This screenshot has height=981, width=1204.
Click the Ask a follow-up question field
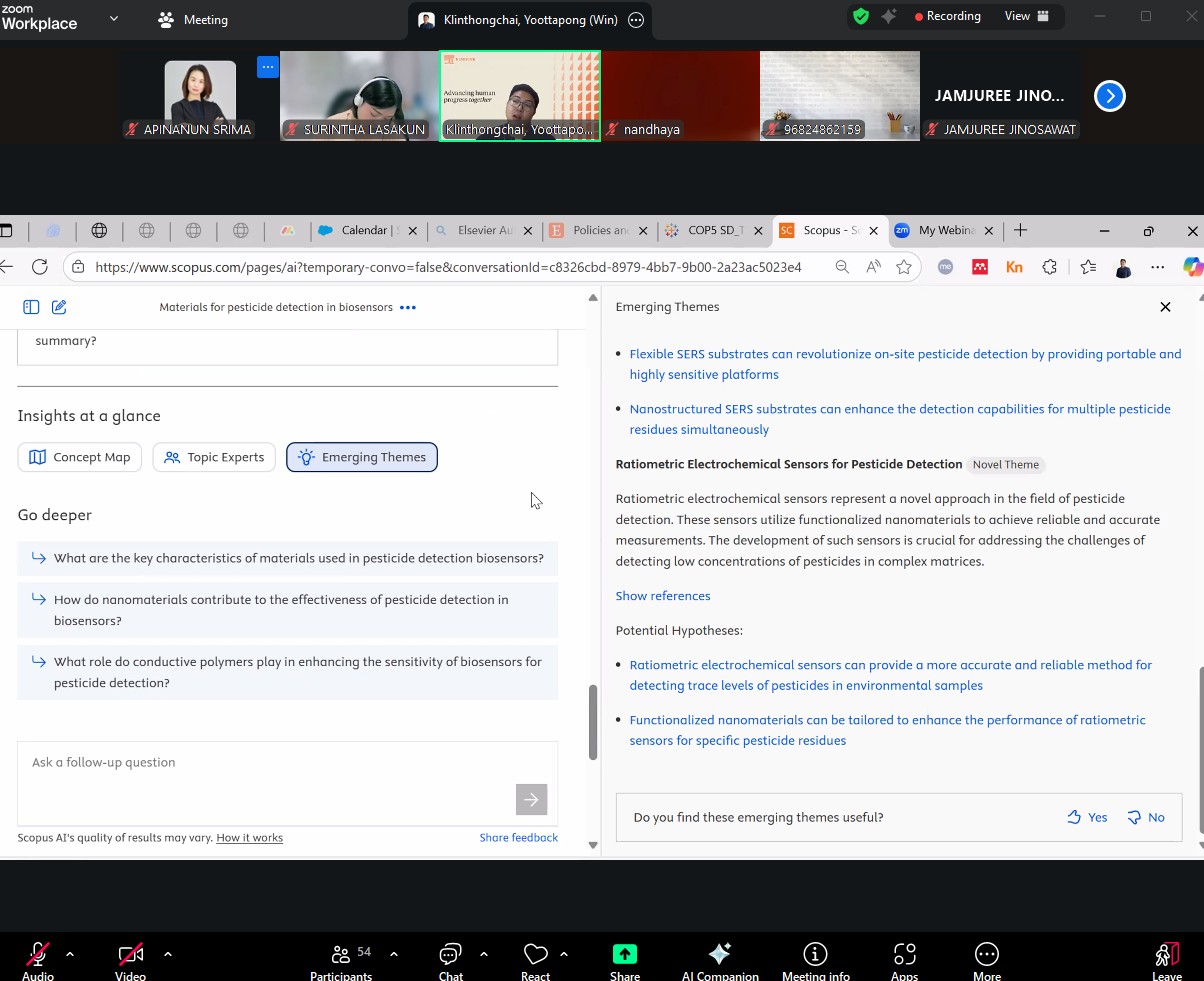click(270, 763)
